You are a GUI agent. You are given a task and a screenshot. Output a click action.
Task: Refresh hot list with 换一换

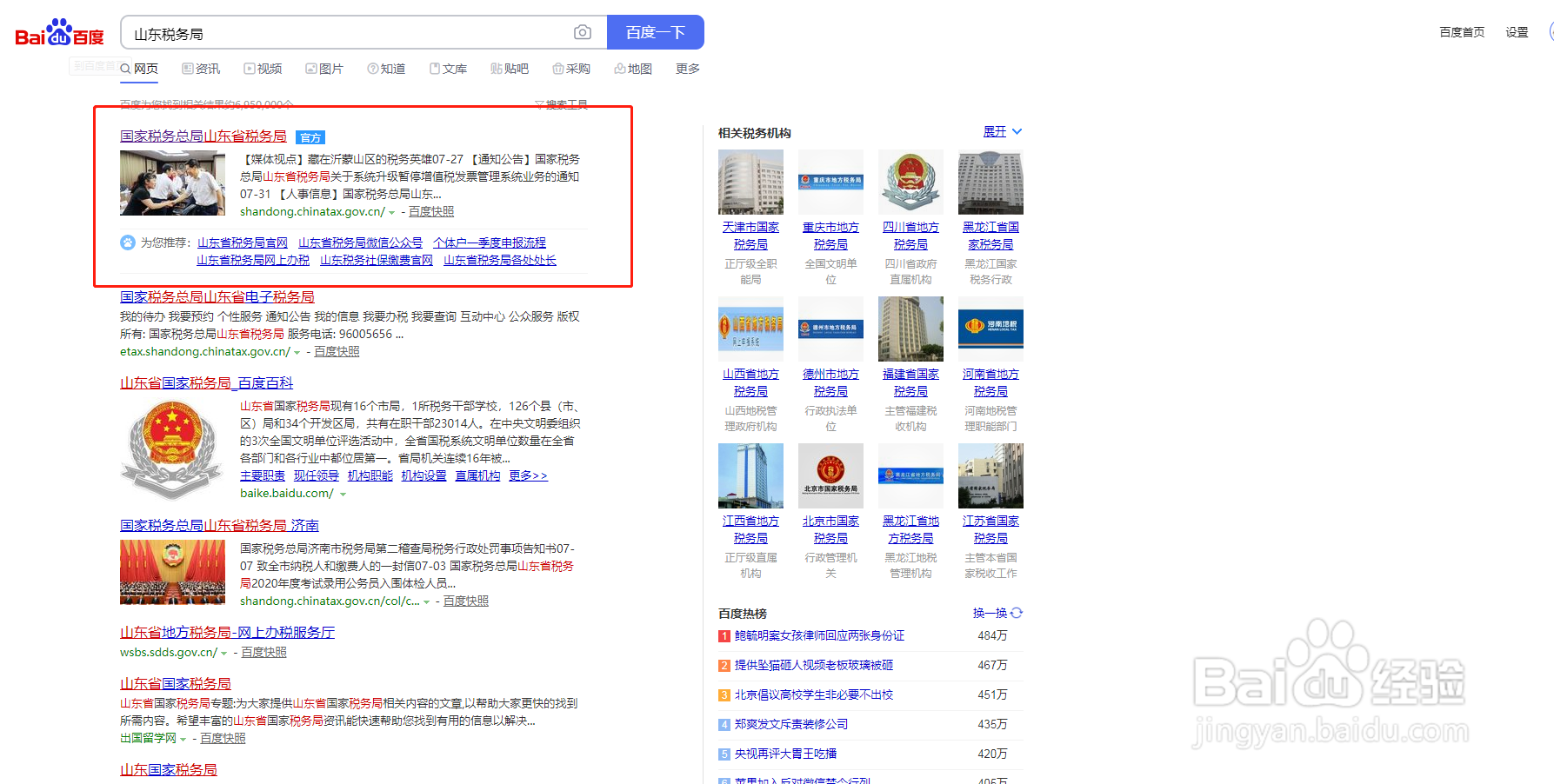(x=997, y=613)
